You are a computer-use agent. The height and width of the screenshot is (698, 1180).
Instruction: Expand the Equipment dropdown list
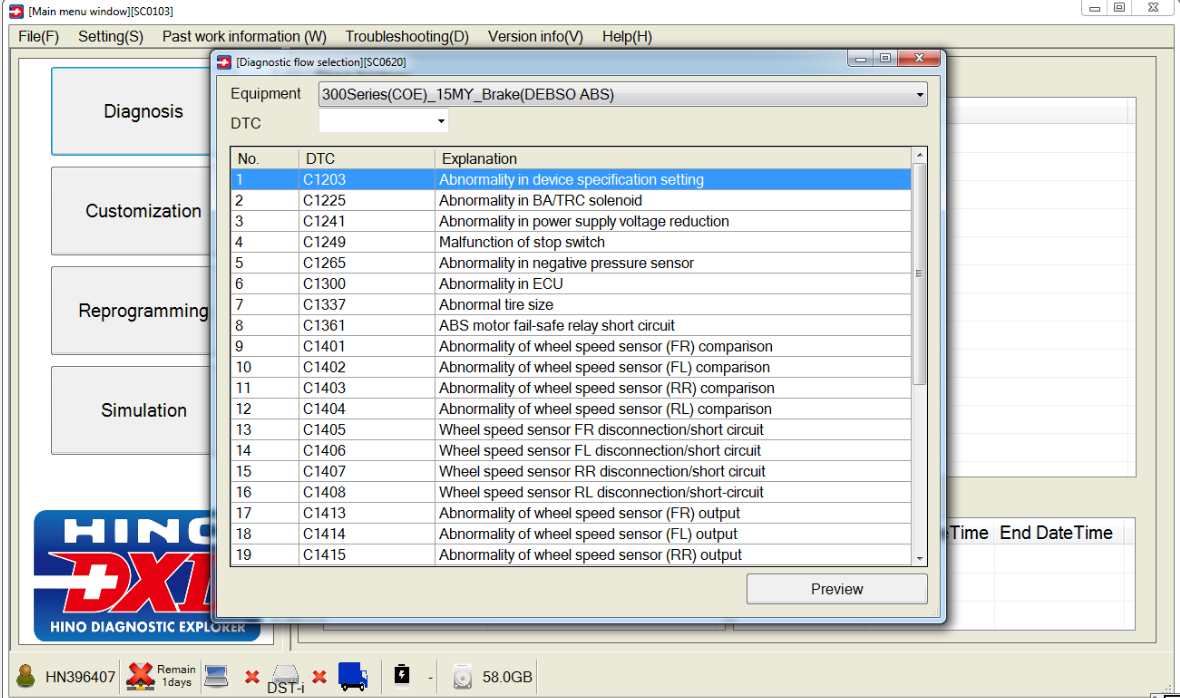pos(919,95)
